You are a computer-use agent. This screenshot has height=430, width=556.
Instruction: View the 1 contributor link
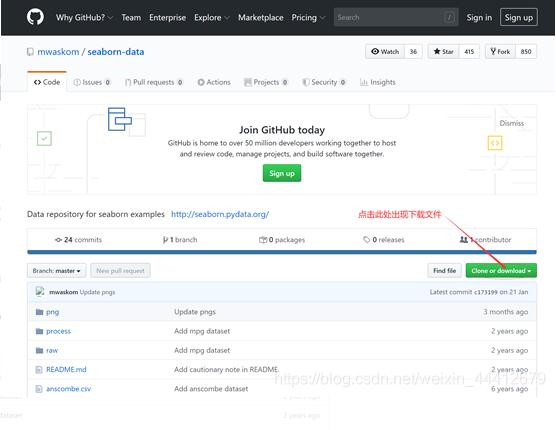485,240
